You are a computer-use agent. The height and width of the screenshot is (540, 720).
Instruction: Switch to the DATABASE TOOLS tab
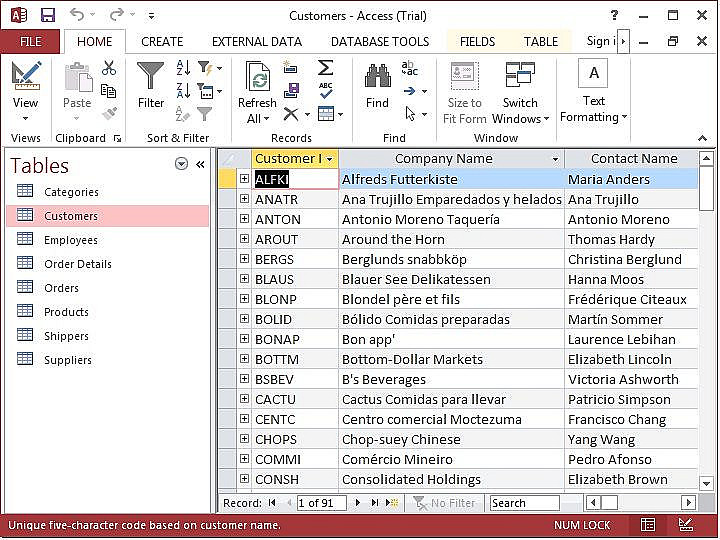(380, 41)
